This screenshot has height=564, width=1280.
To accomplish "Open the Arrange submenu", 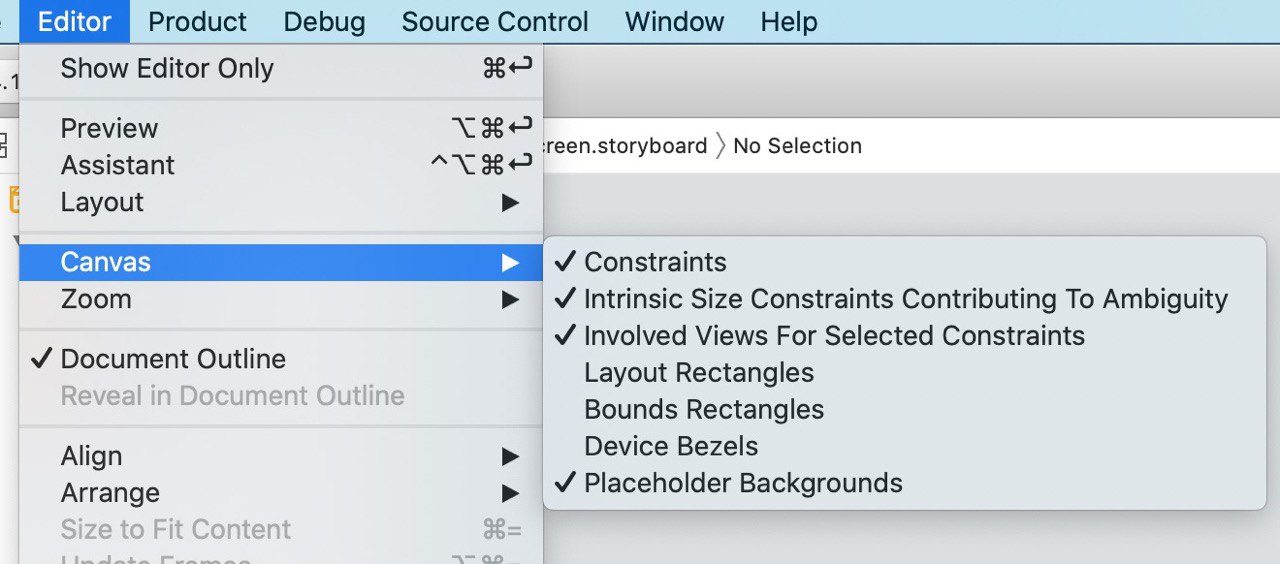I will [281, 493].
